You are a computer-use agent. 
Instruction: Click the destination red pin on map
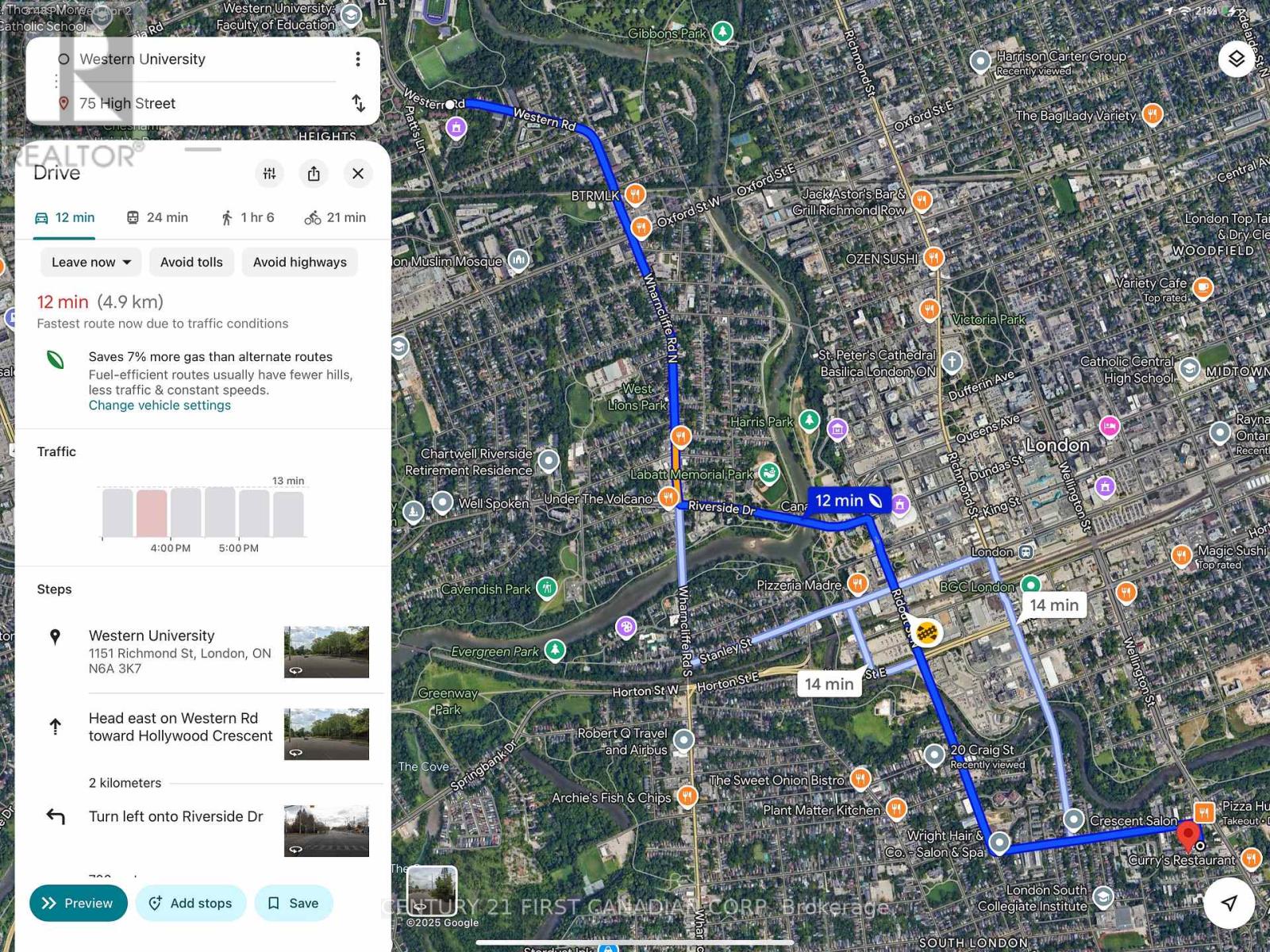tap(1187, 836)
